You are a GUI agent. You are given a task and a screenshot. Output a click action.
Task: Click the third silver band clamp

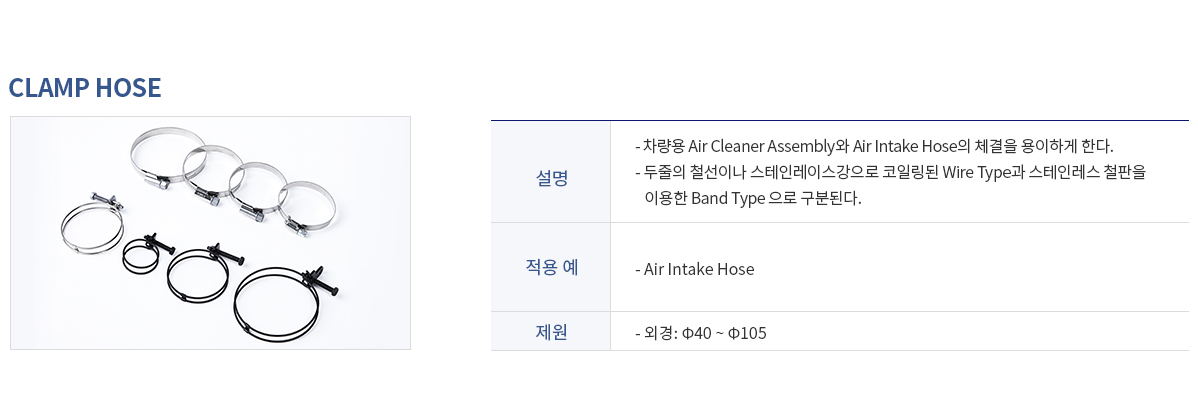coord(257,191)
